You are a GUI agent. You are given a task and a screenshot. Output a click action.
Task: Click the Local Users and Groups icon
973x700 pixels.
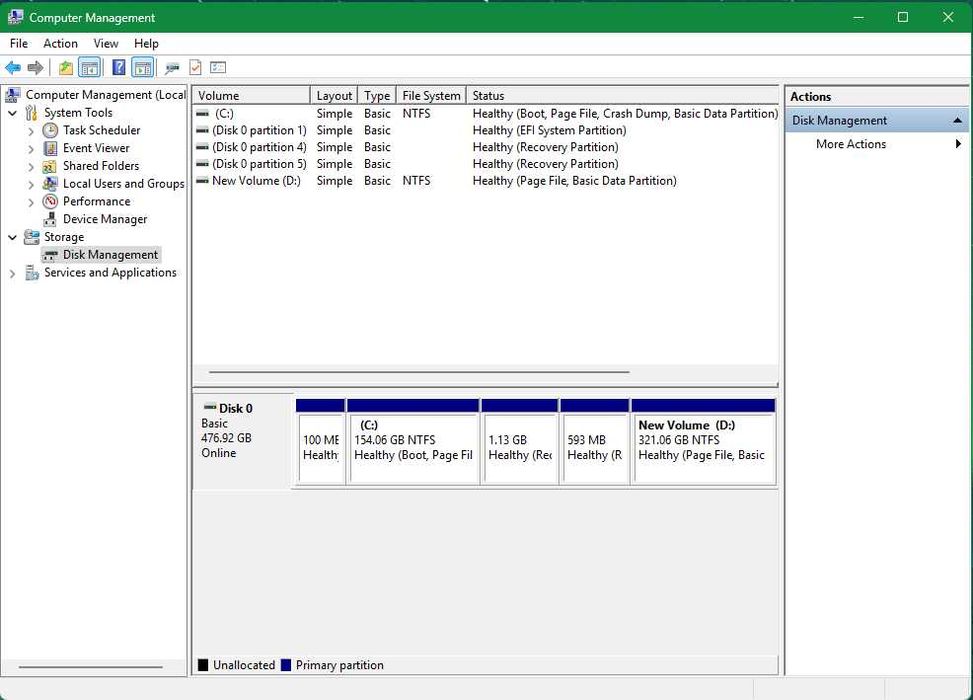coord(50,184)
